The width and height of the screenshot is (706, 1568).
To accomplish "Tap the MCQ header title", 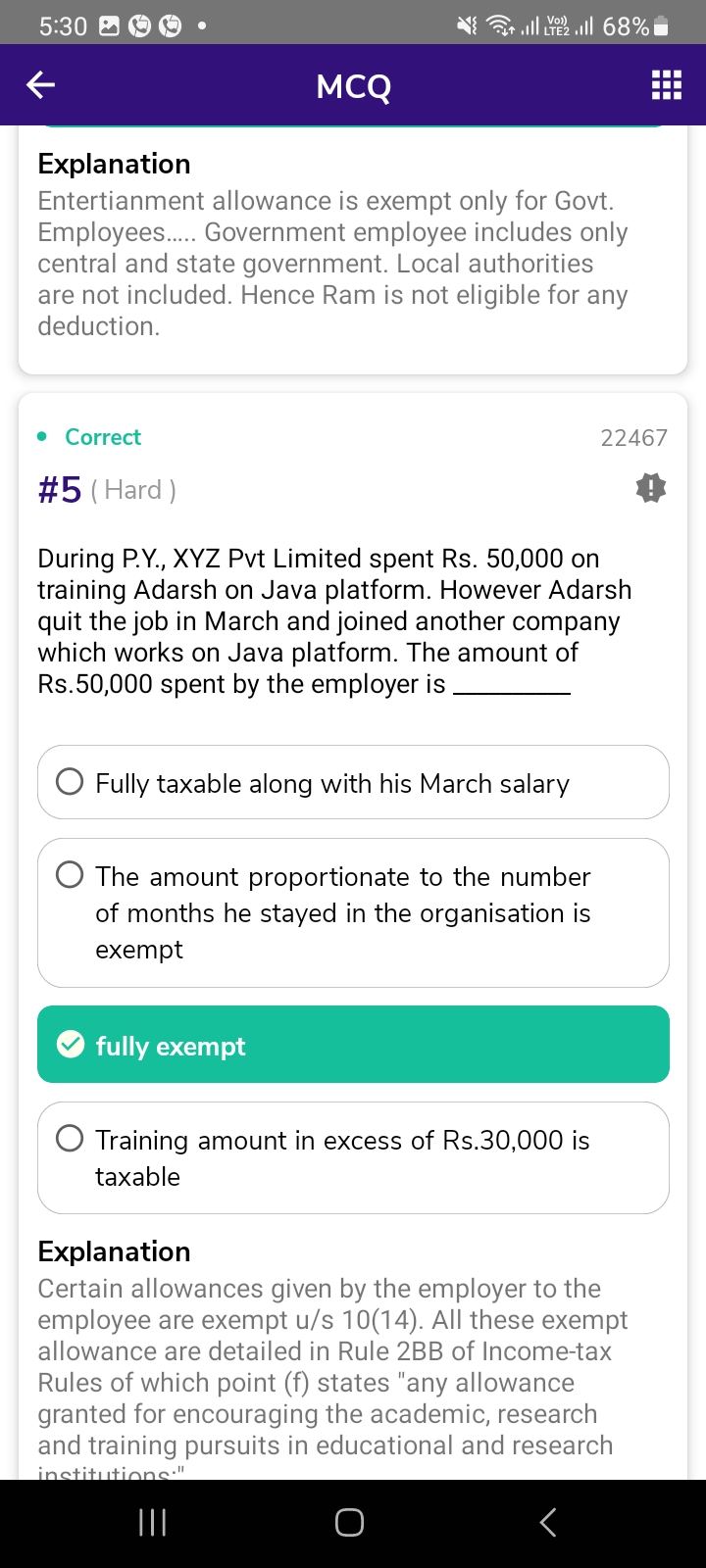I will tap(353, 87).
